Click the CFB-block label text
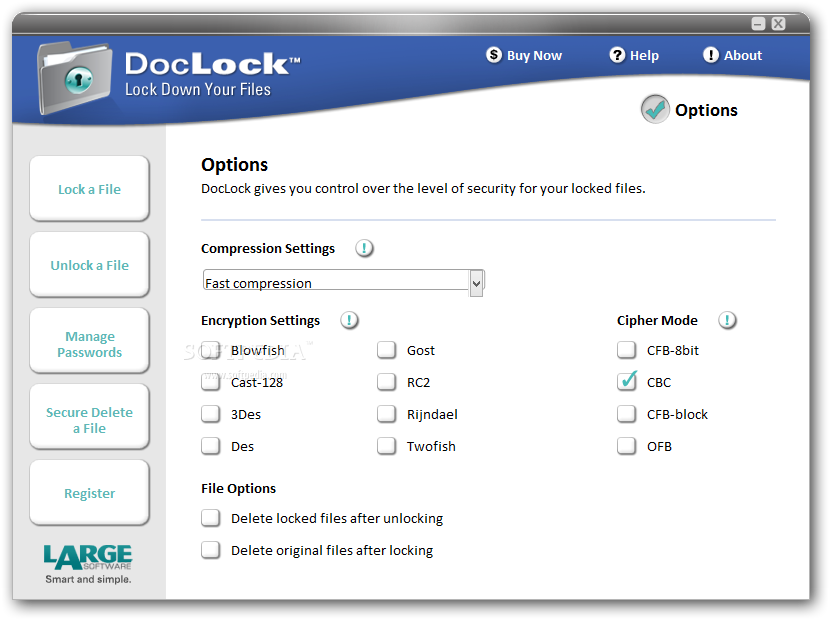Screen dimensions: 830x620 click(x=677, y=415)
